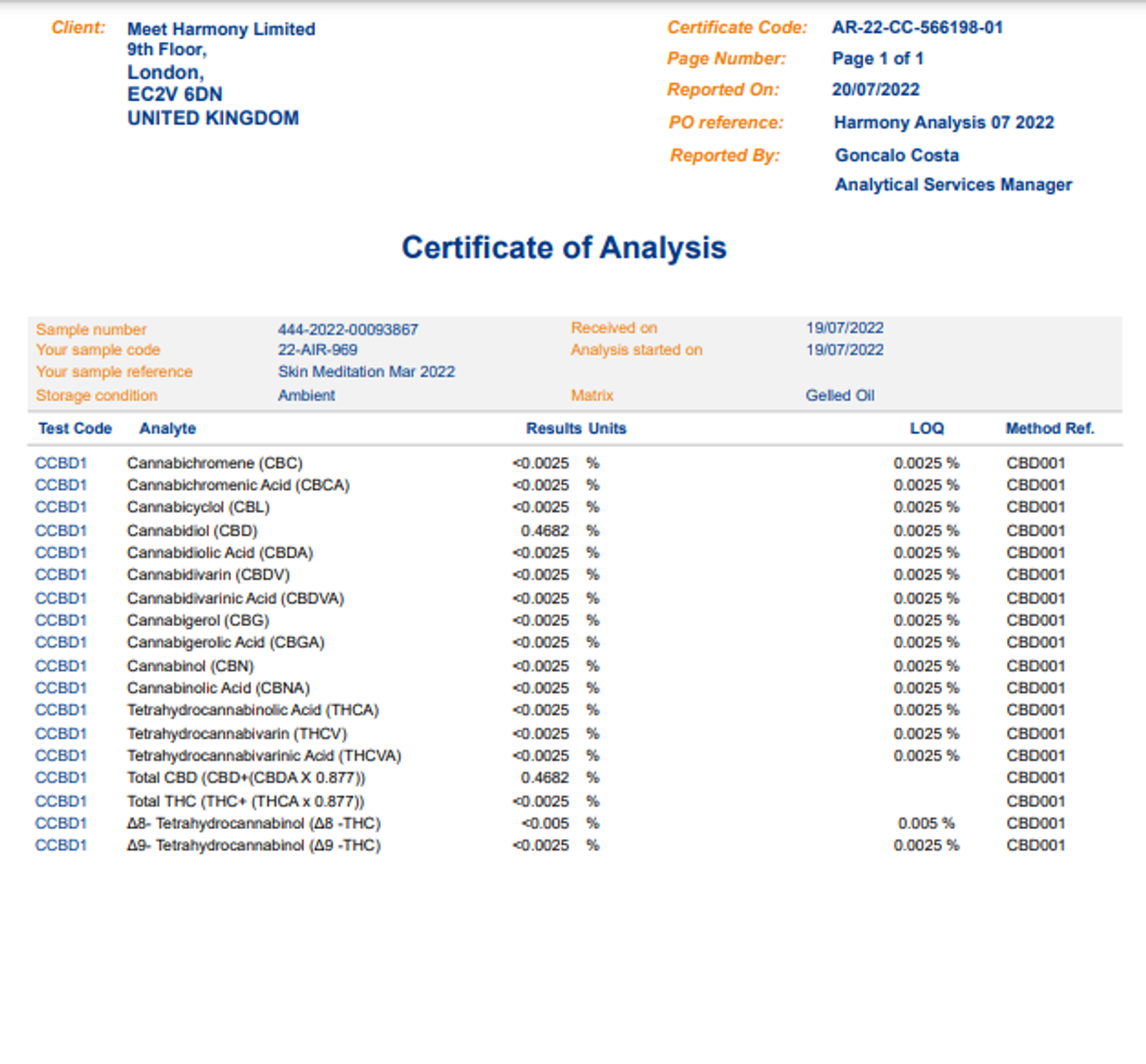Screen dimensions: 1146x1064
Task: Select the reporter name Goncalo Costa
Action: coord(896,155)
